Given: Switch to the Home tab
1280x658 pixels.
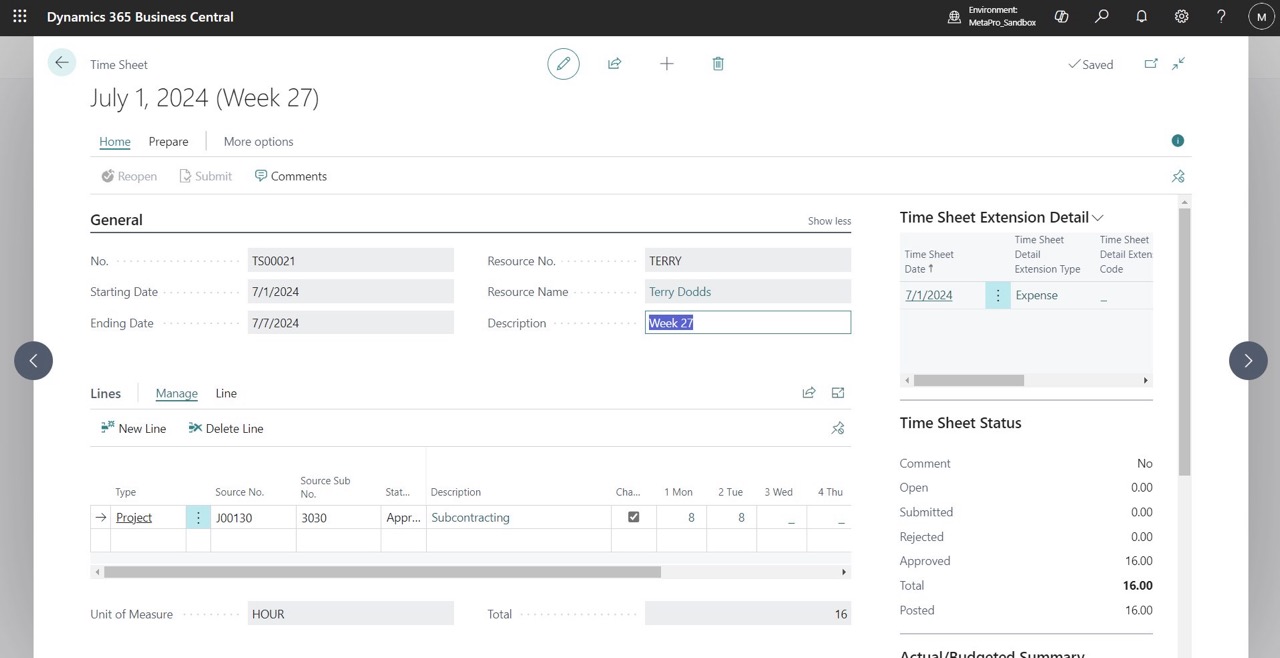Looking at the screenshot, I should pyautogui.click(x=115, y=142).
